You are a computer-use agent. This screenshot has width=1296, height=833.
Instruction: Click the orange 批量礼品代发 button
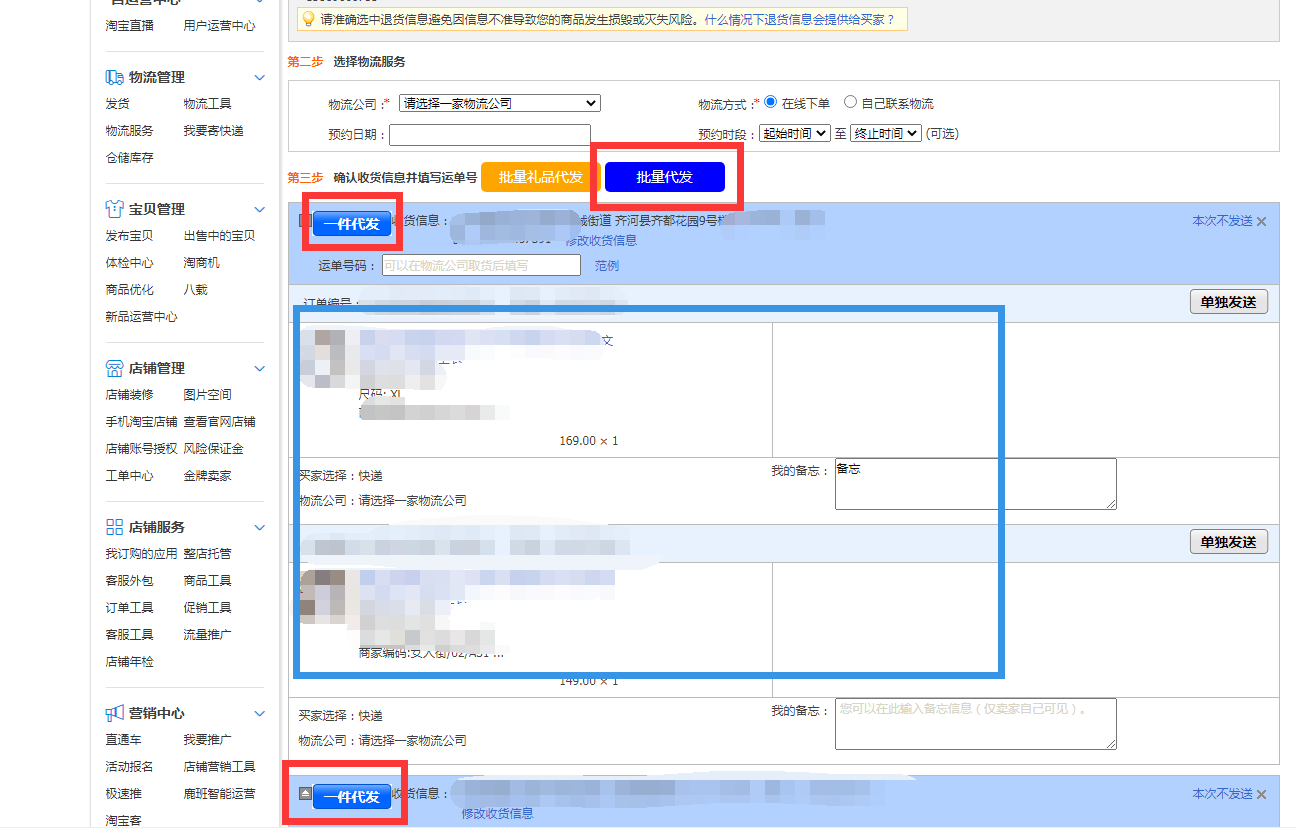point(540,177)
